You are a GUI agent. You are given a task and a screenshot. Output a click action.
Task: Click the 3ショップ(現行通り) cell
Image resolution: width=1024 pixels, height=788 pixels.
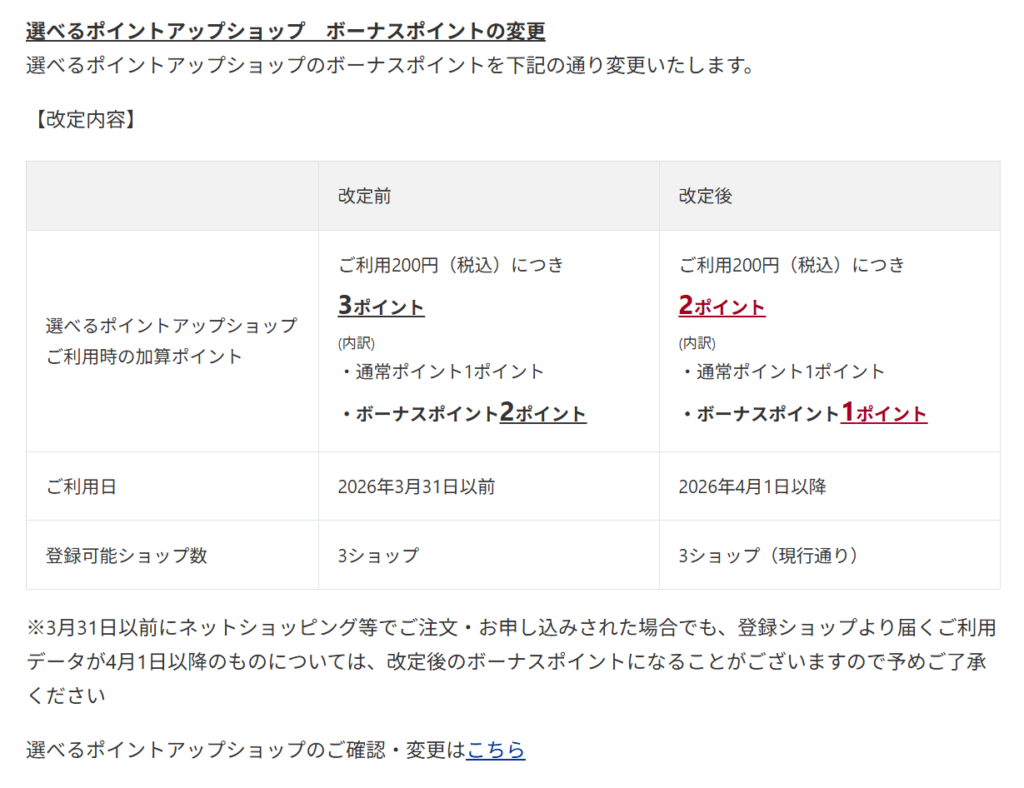pyautogui.click(x=768, y=556)
